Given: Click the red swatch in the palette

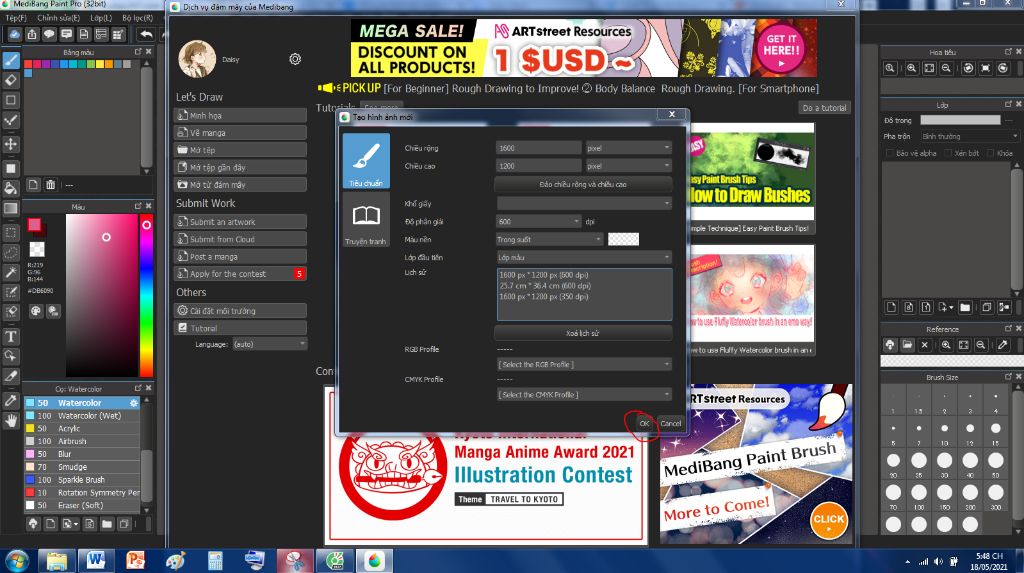Looking at the screenshot, I should point(29,64).
